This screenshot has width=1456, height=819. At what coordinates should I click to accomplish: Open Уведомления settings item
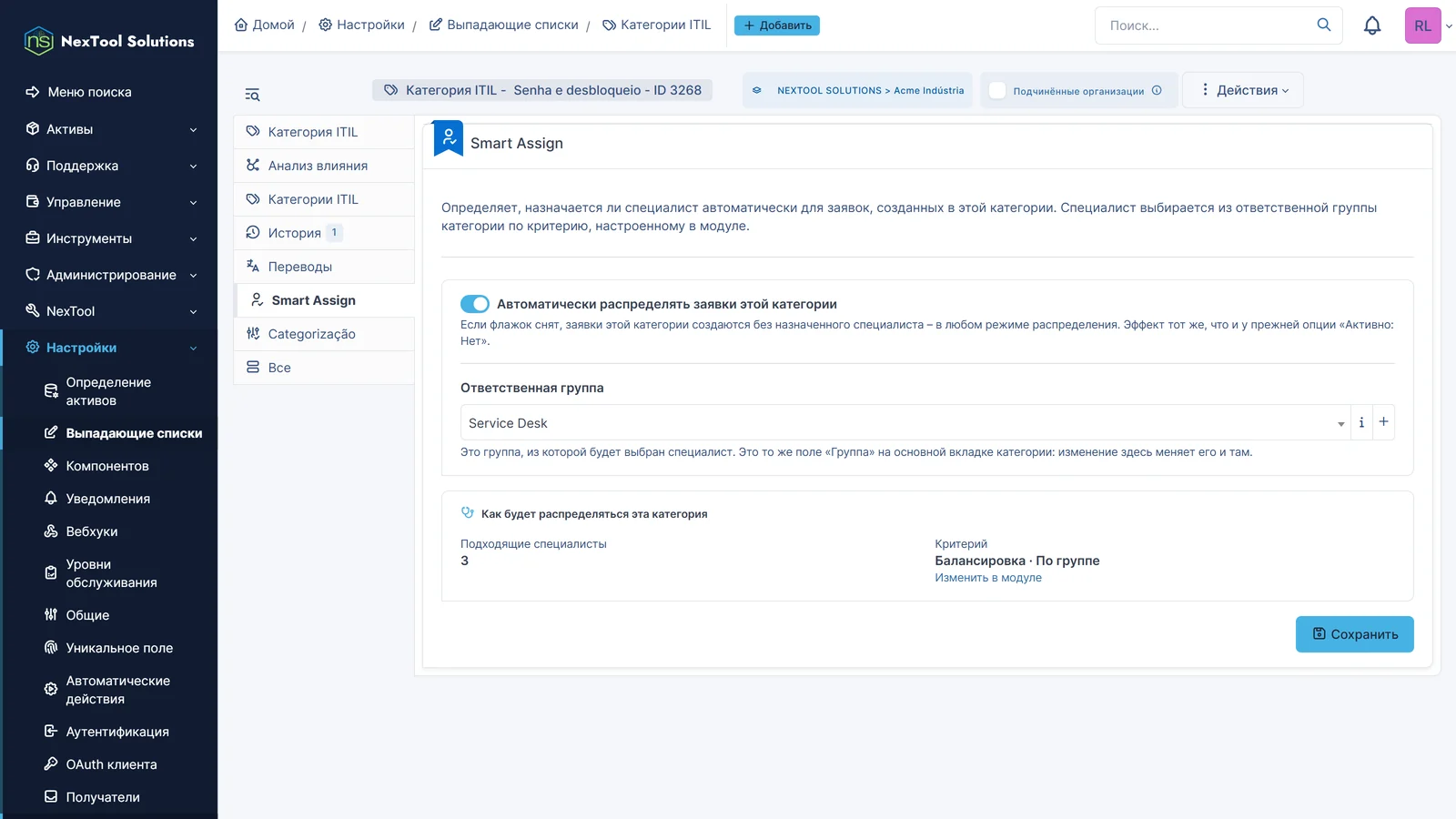coord(109,499)
